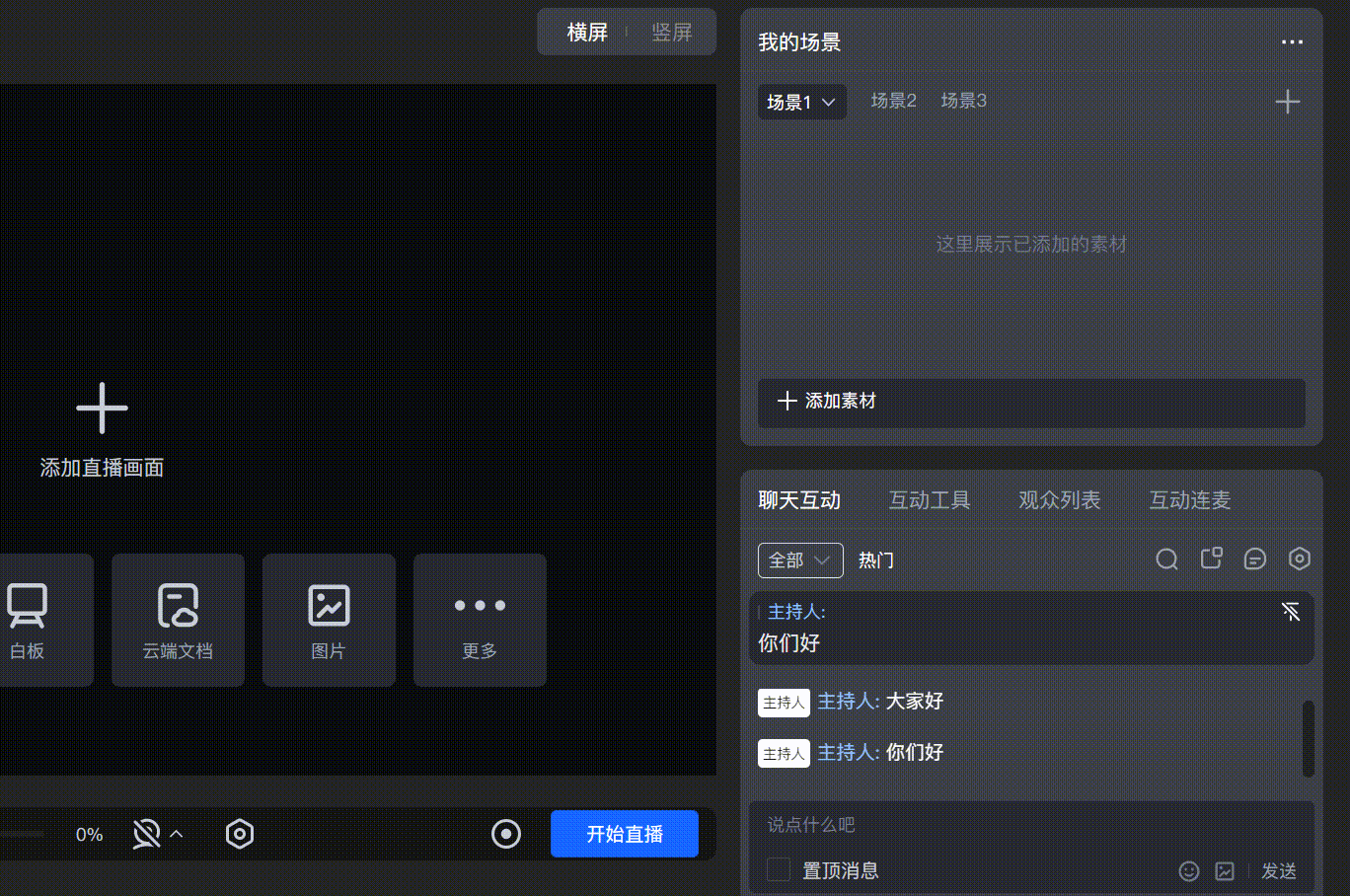Unpin the host's pinned 你们好 message
The image size is (1350, 896).
[1291, 612]
